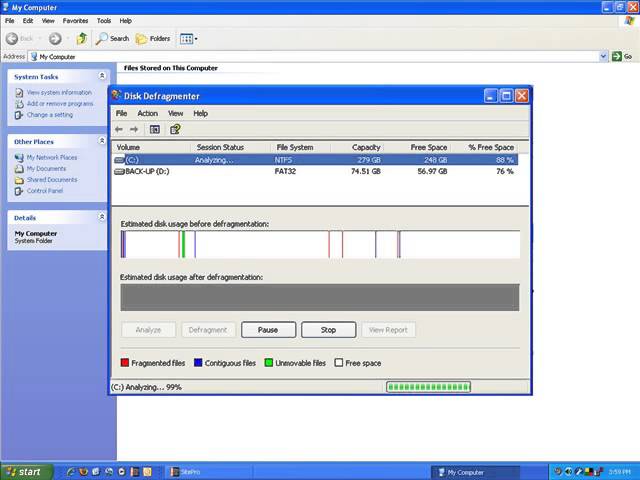Open My Documents link in Other Places
This screenshot has height=480, width=640.
point(46,169)
